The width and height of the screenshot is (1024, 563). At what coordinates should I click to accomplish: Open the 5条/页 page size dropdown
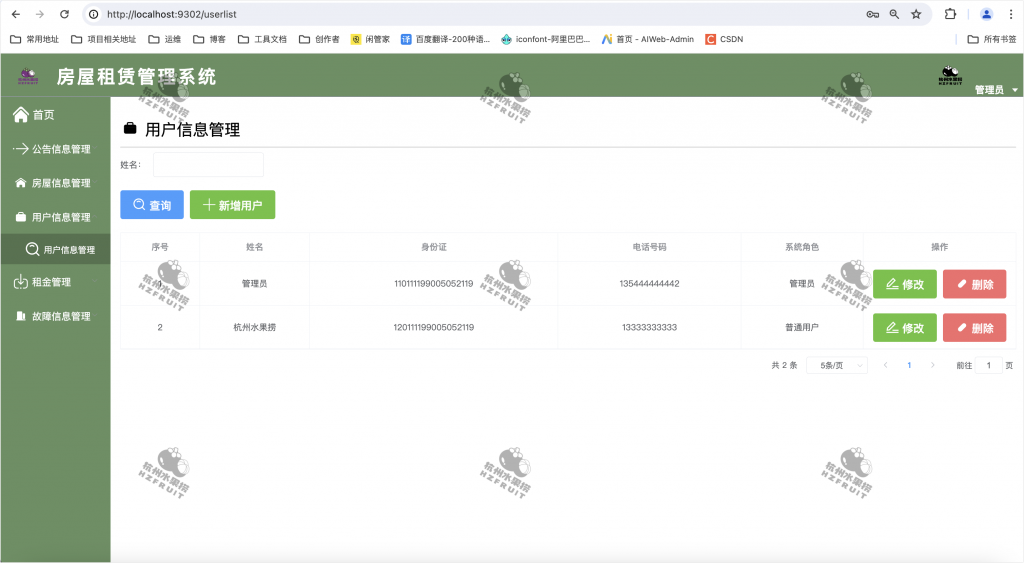pyautogui.click(x=837, y=366)
